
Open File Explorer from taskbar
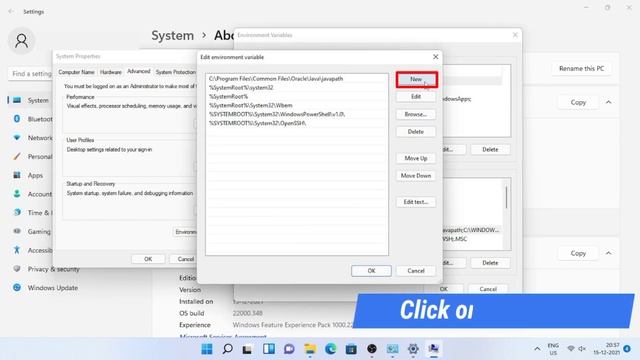point(310,349)
